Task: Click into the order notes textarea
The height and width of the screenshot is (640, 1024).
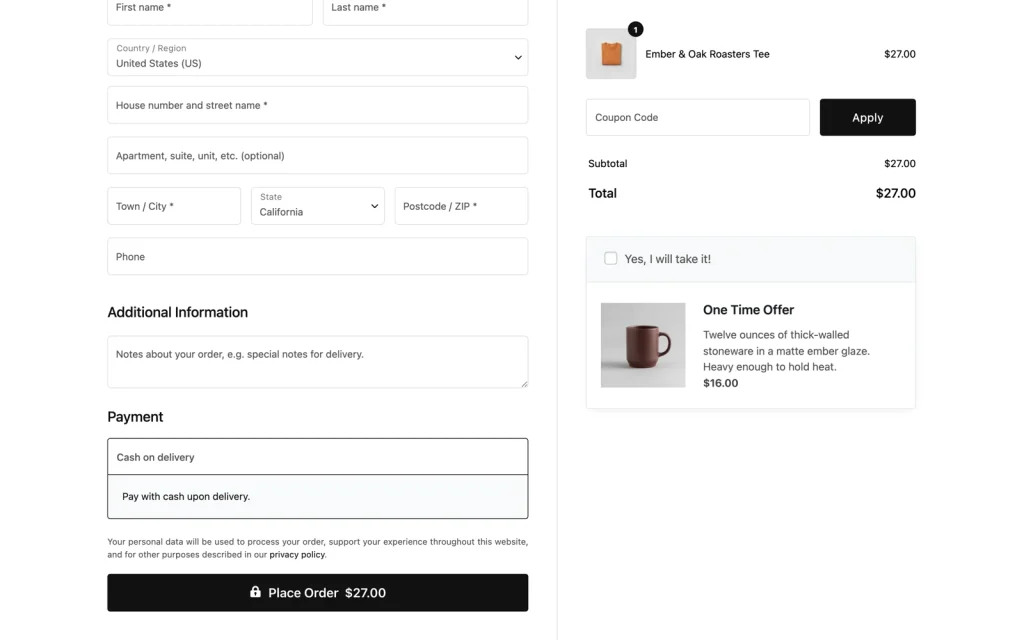Action: (x=317, y=362)
